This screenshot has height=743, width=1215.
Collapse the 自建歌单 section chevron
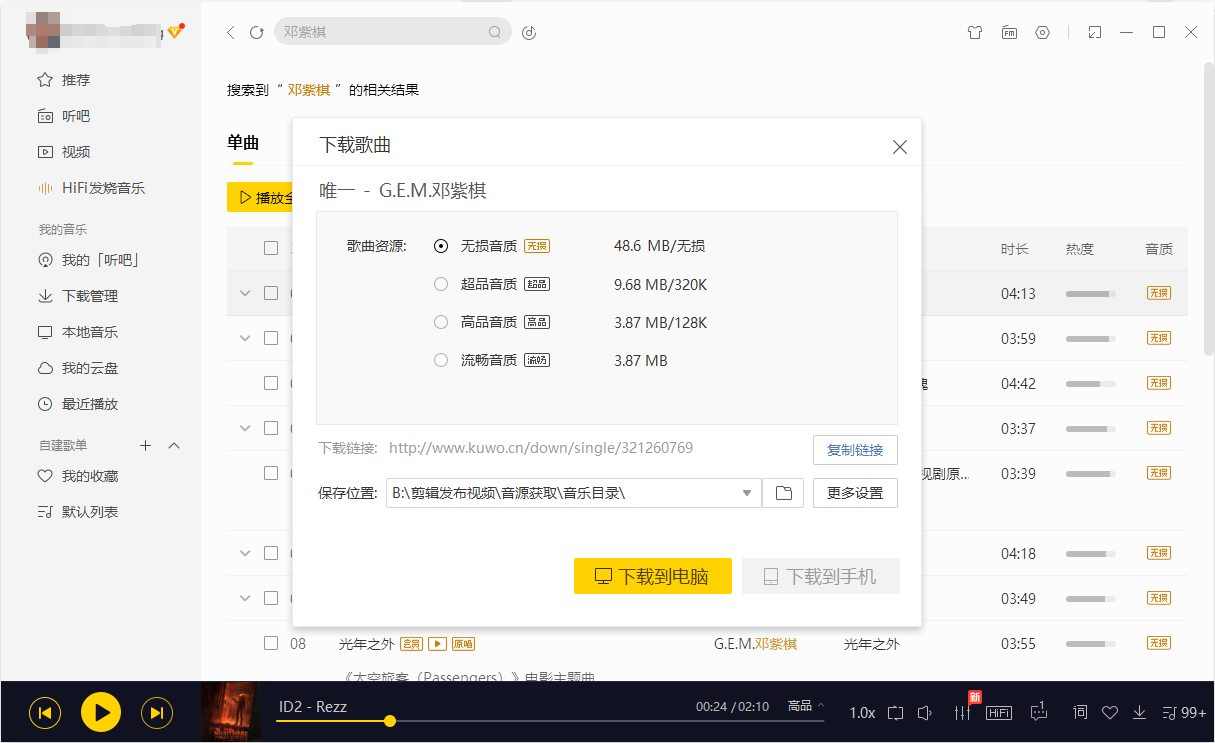tap(174, 445)
